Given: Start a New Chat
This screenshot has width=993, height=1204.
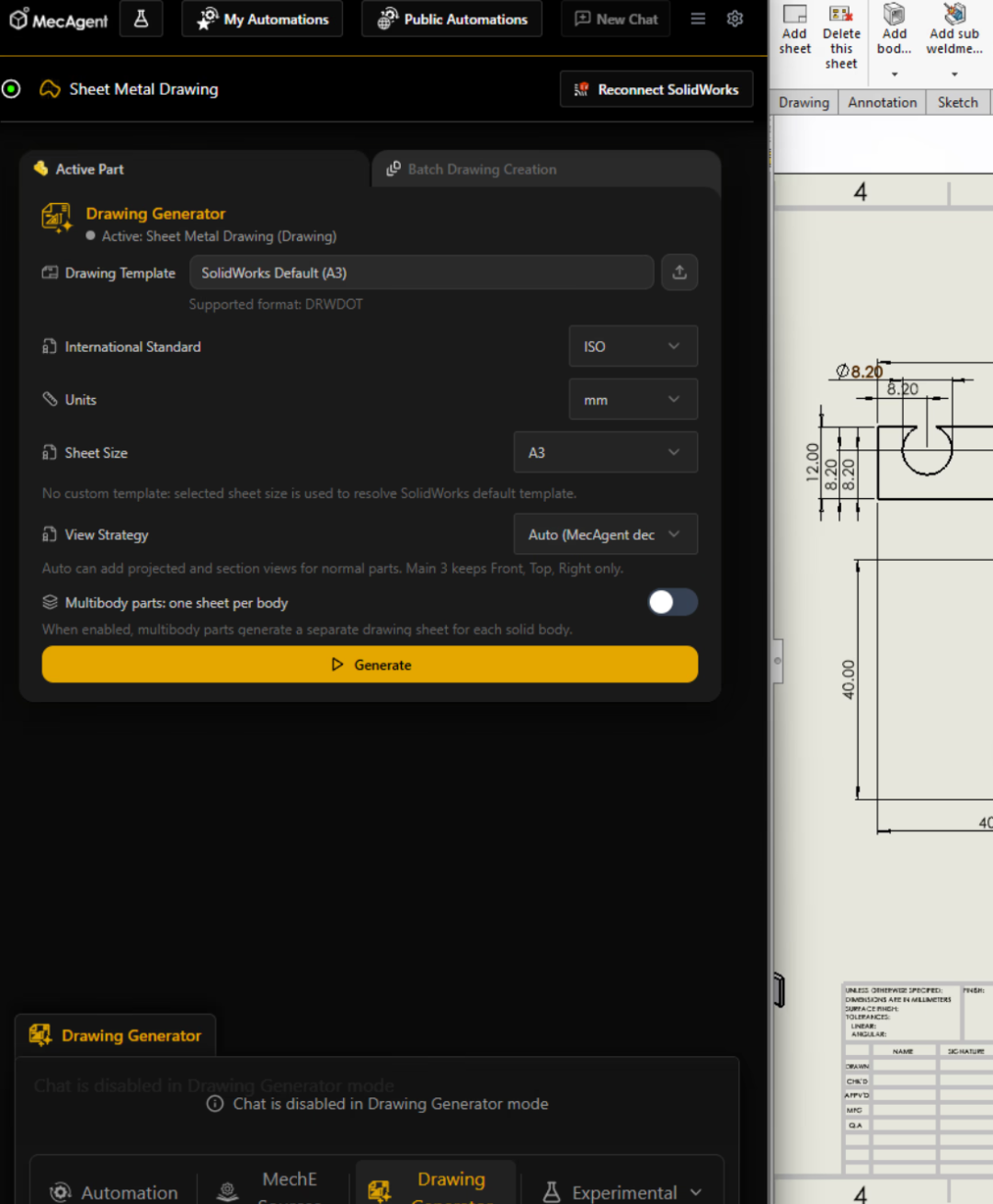Looking at the screenshot, I should [x=616, y=18].
